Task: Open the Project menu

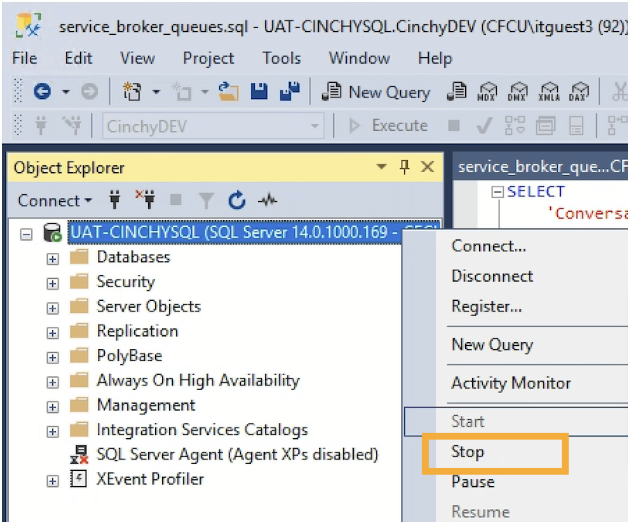Action: (208, 58)
